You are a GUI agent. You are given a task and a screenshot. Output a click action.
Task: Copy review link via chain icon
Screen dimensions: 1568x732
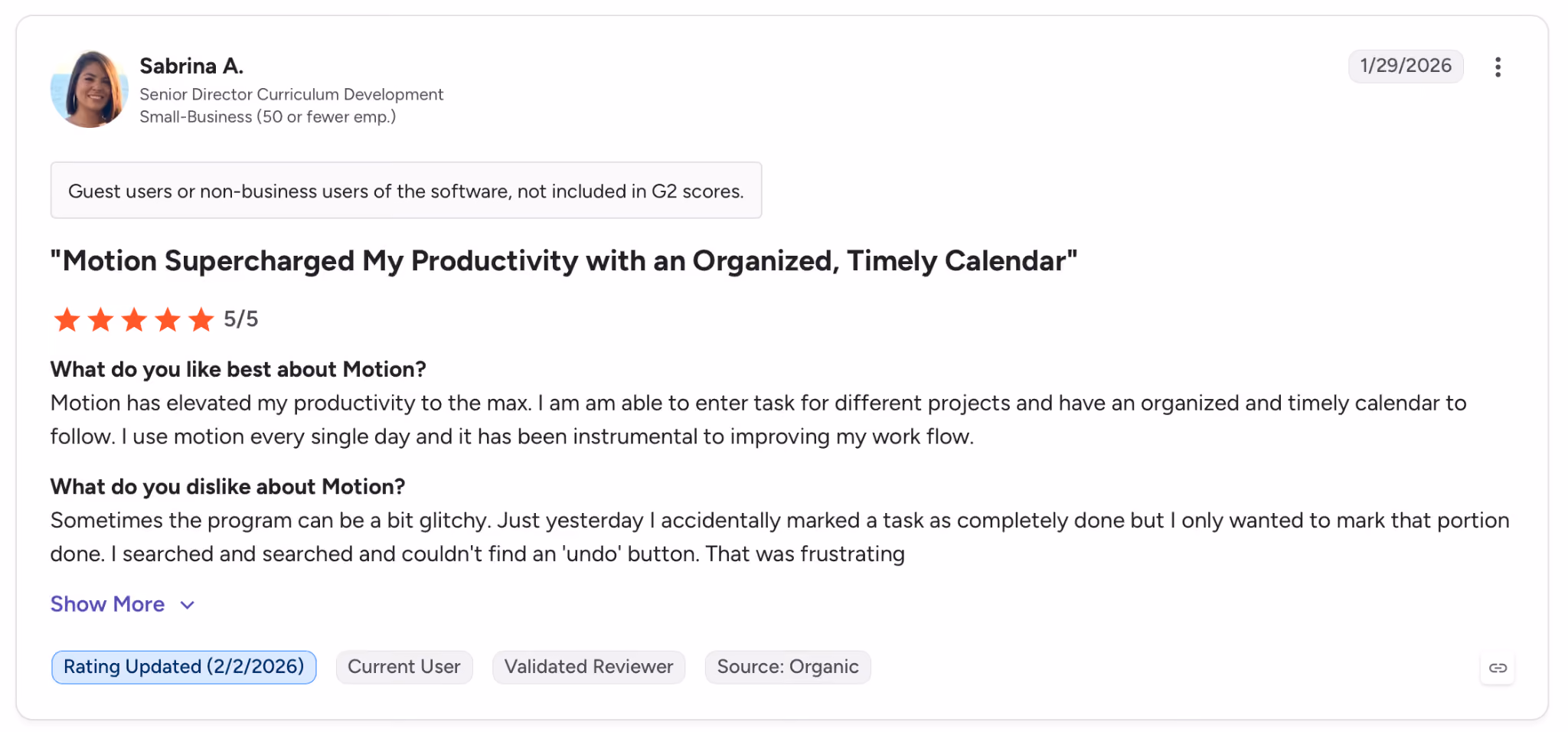1498,668
